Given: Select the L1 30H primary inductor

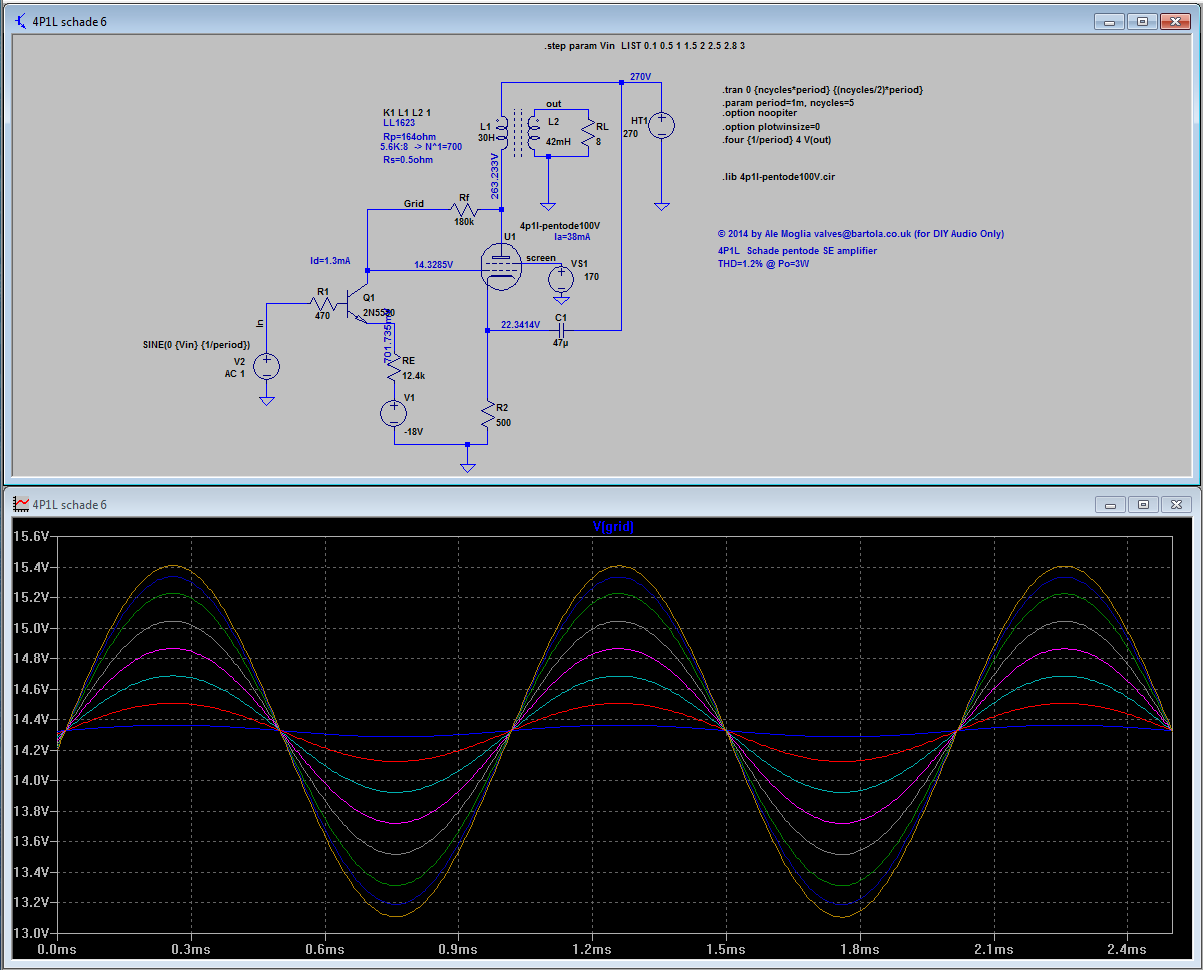Looking at the screenshot, I should (501, 132).
